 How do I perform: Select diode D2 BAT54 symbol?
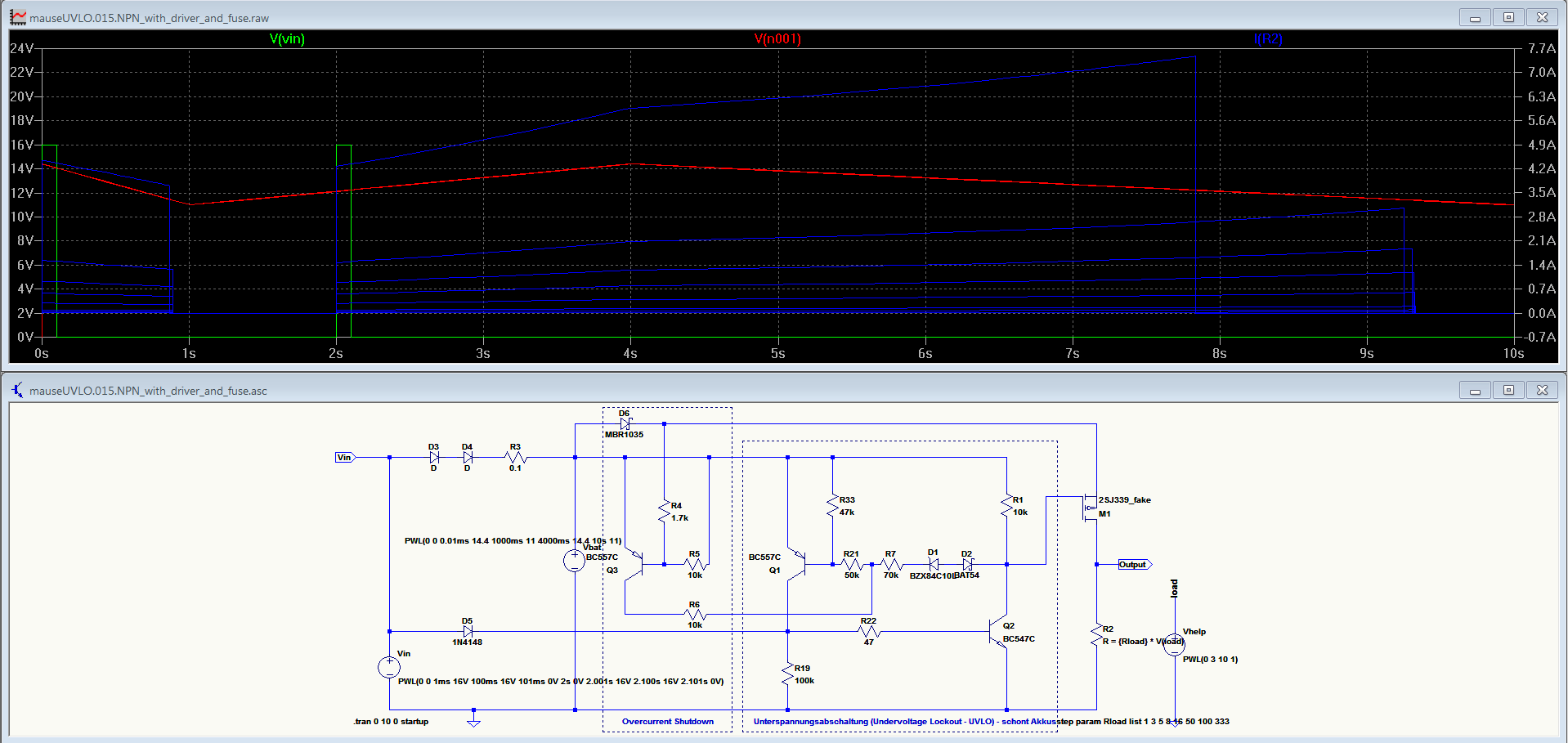point(967,564)
